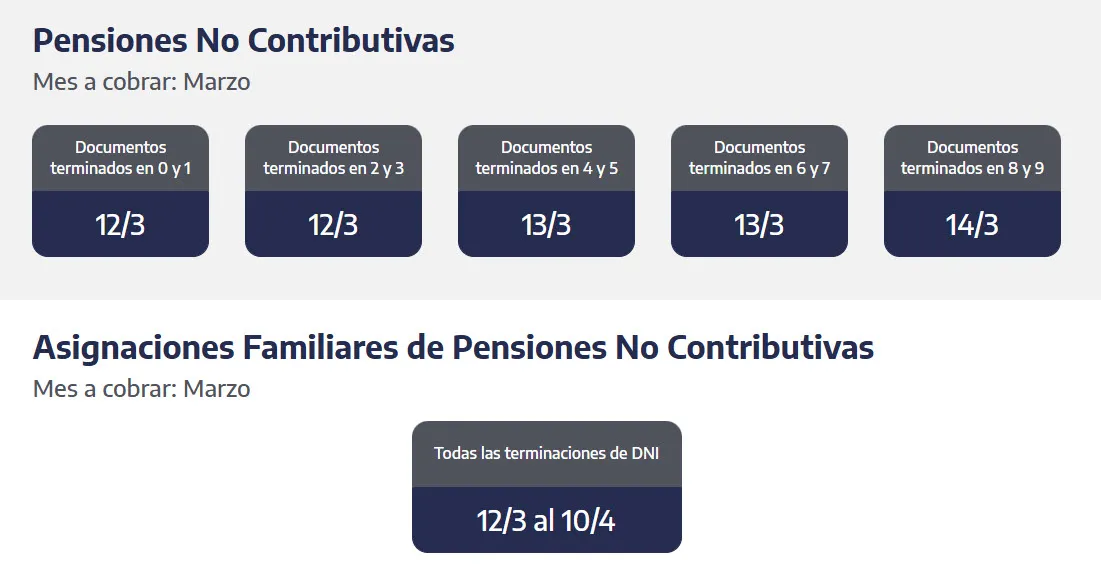Click the 'Documentos terminados en 8 y 9' label
The height and width of the screenshot is (573, 1101).
pyautogui.click(x=972, y=158)
